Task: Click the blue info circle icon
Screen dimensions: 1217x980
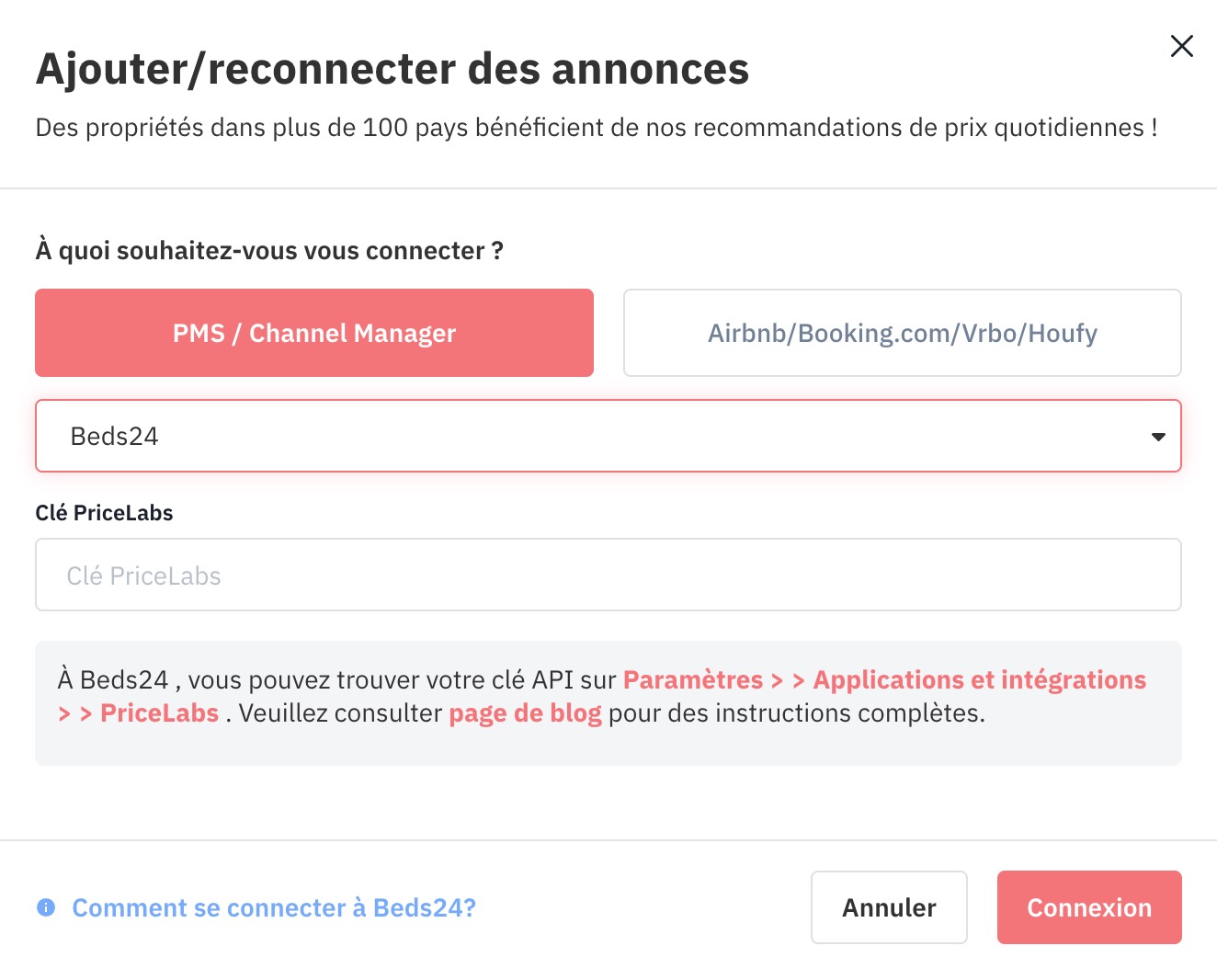Action: pos(46,907)
